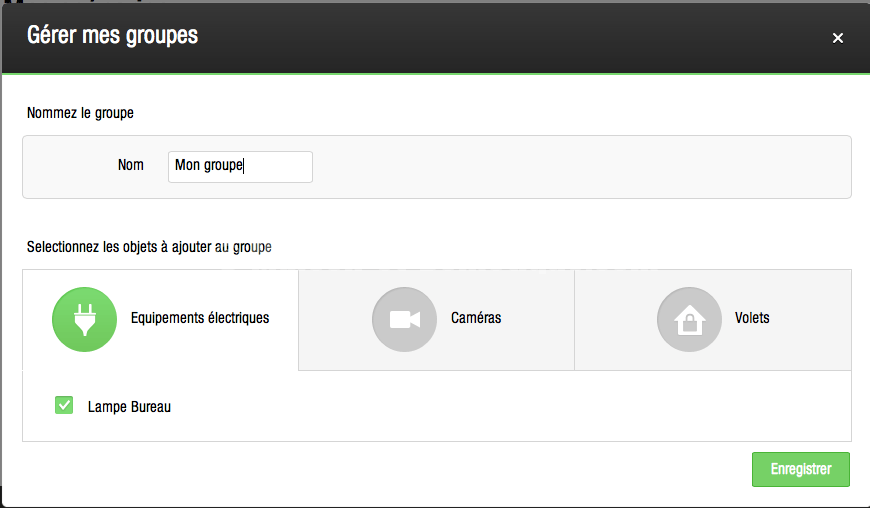
Task: Click the house with padlock shutters icon
Action: tap(689, 319)
